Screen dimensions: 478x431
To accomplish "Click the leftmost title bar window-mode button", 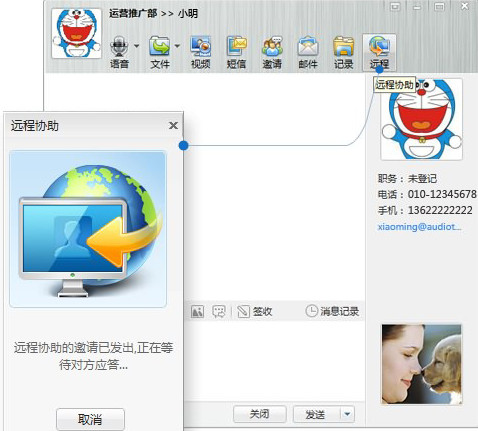I will pyautogui.click(x=395, y=7).
